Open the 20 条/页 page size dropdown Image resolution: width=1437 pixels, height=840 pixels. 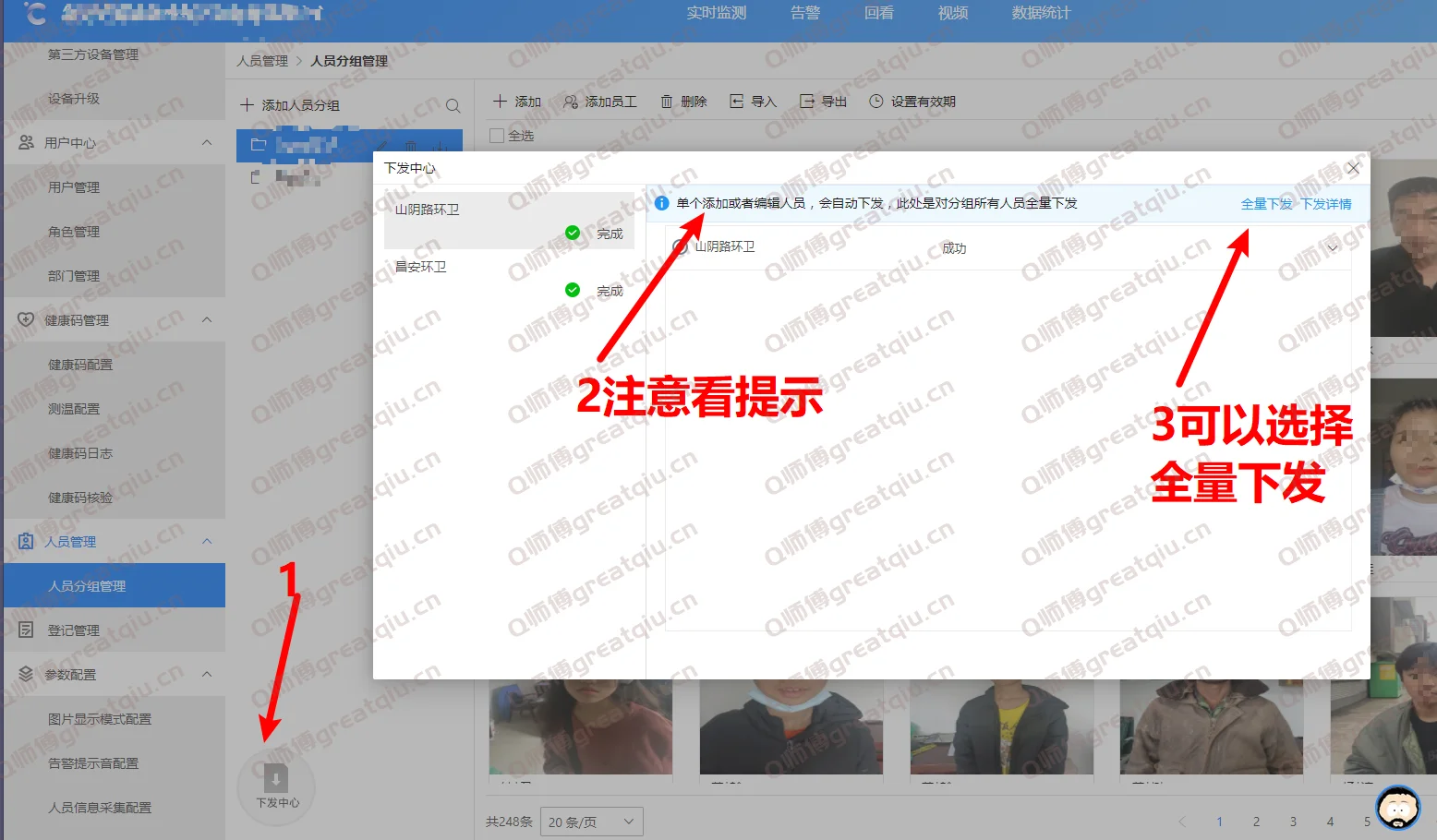coord(591,822)
